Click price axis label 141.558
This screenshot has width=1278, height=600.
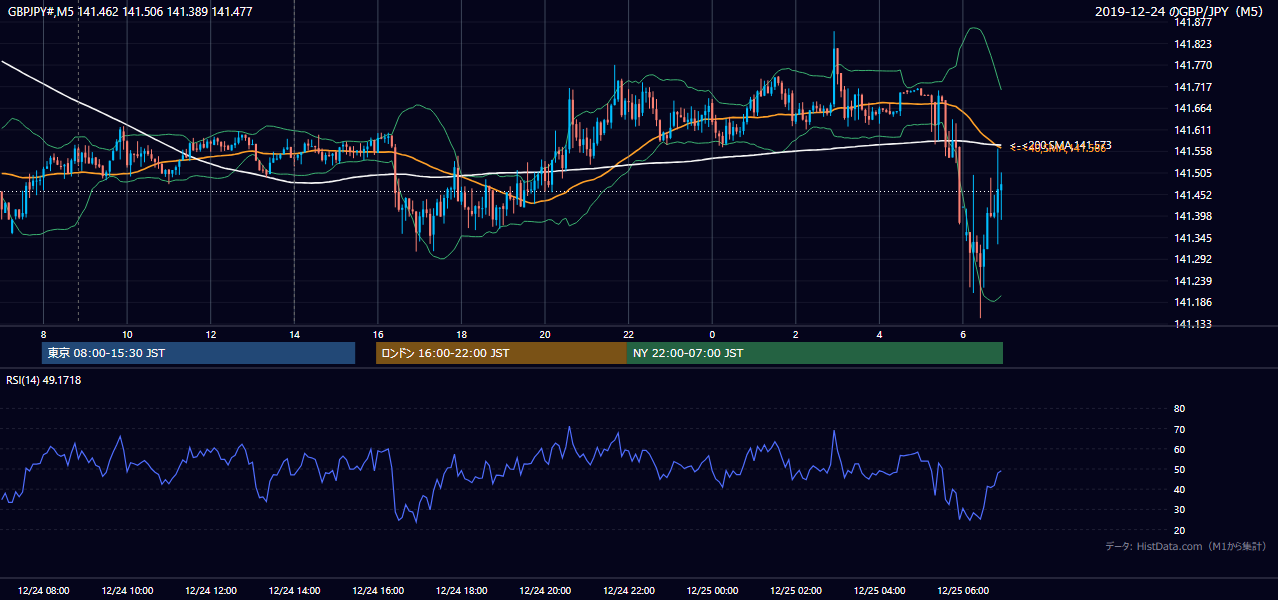[x=1193, y=151]
